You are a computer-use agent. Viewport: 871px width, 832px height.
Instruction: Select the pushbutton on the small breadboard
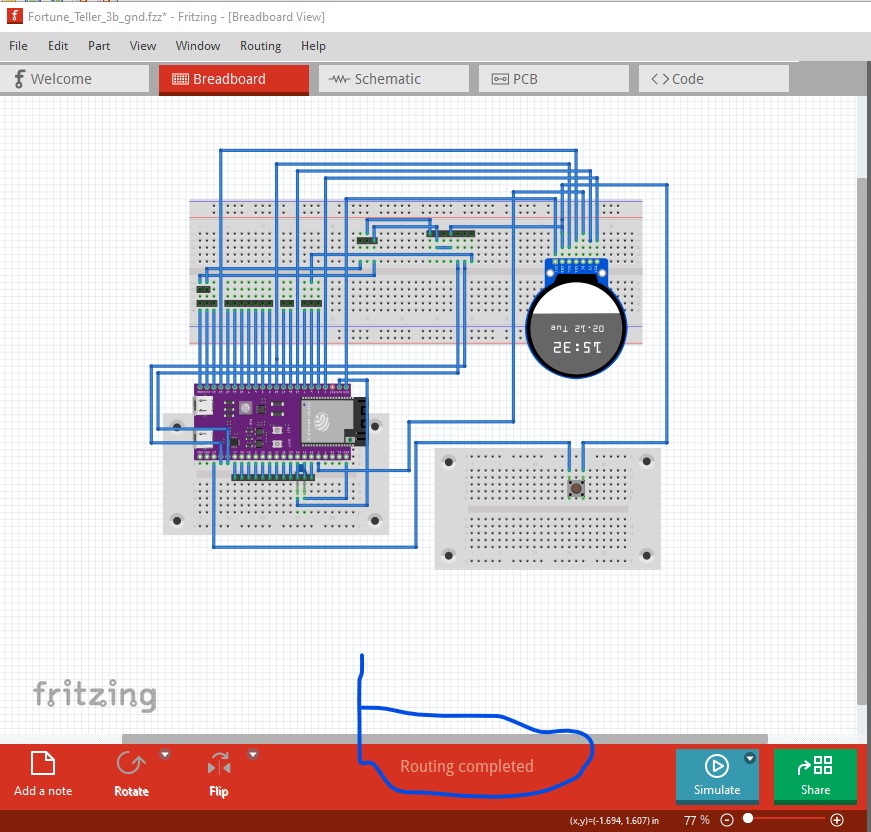(x=576, y=487)
